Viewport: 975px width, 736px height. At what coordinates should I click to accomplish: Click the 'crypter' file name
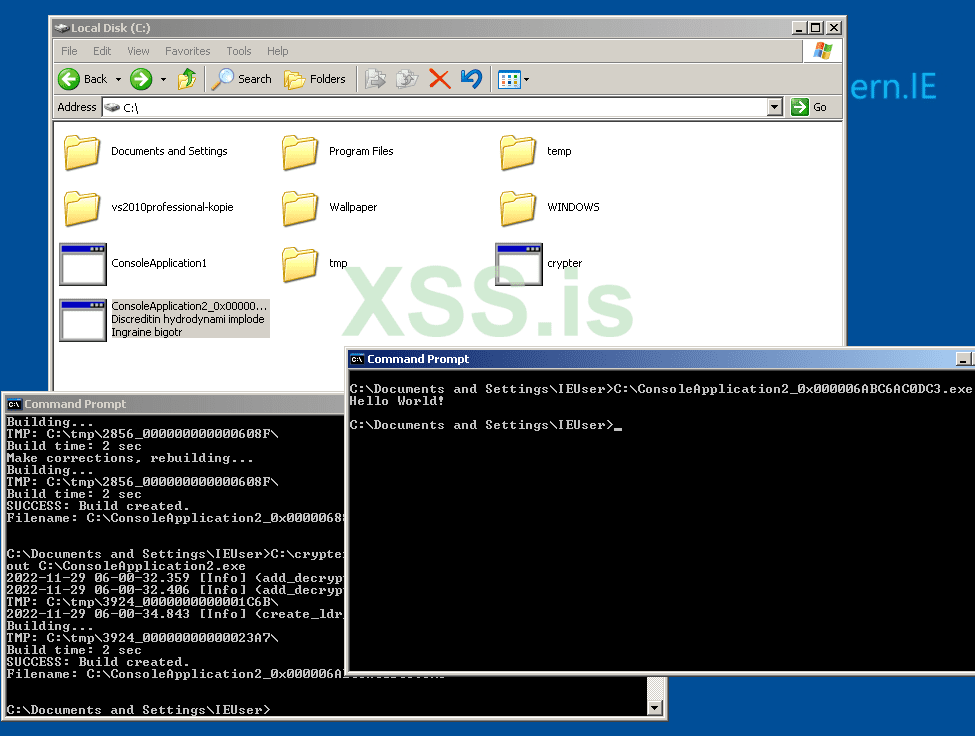565,263
